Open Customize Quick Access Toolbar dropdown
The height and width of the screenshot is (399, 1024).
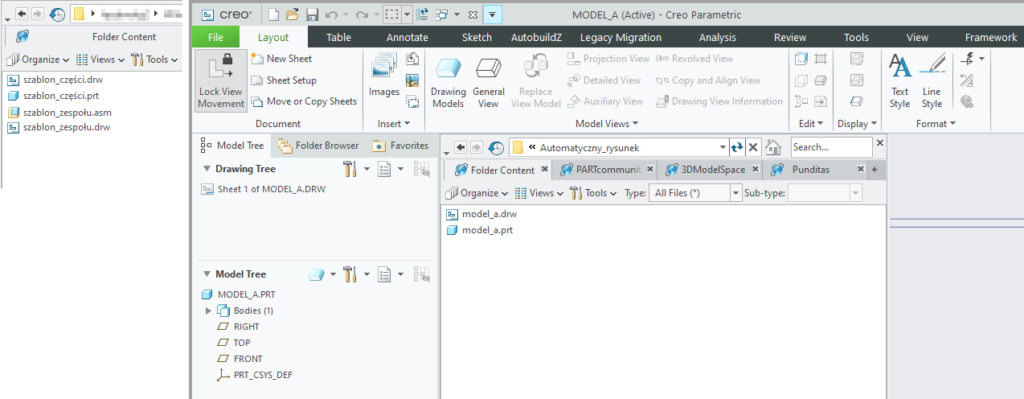pos(492,14)
